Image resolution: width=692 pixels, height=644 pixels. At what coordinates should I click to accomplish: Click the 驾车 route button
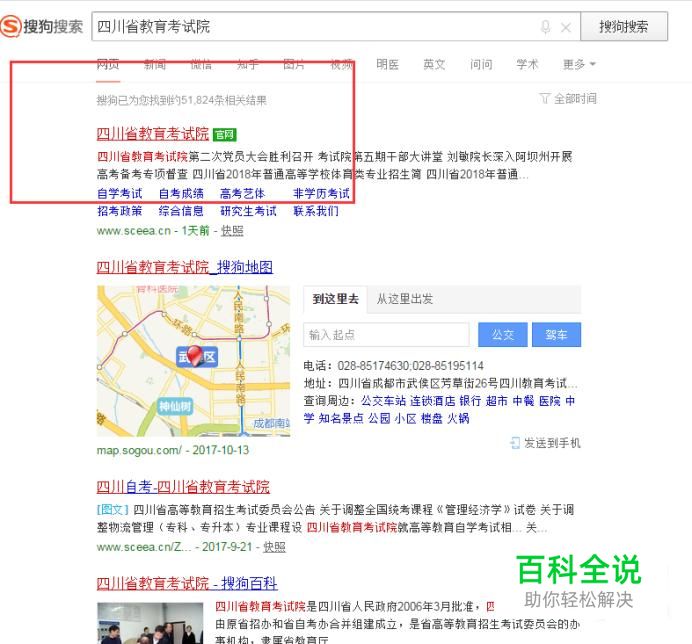click(x=557, y=335)
